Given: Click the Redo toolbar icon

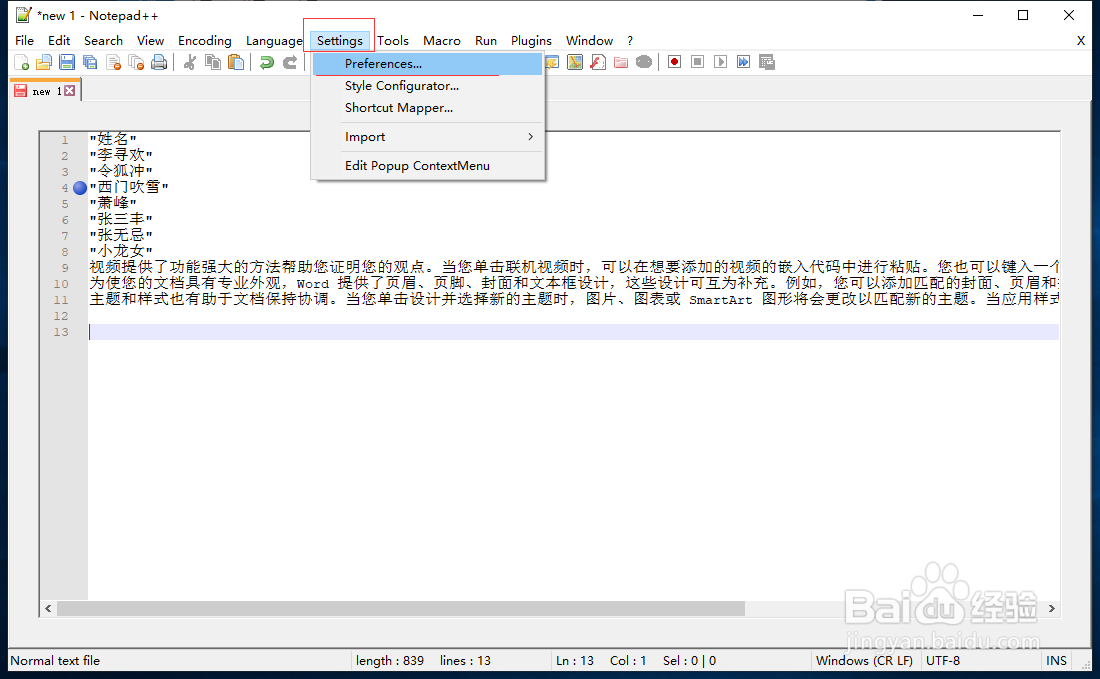Looking at the screenshot, I should (290, 62).
